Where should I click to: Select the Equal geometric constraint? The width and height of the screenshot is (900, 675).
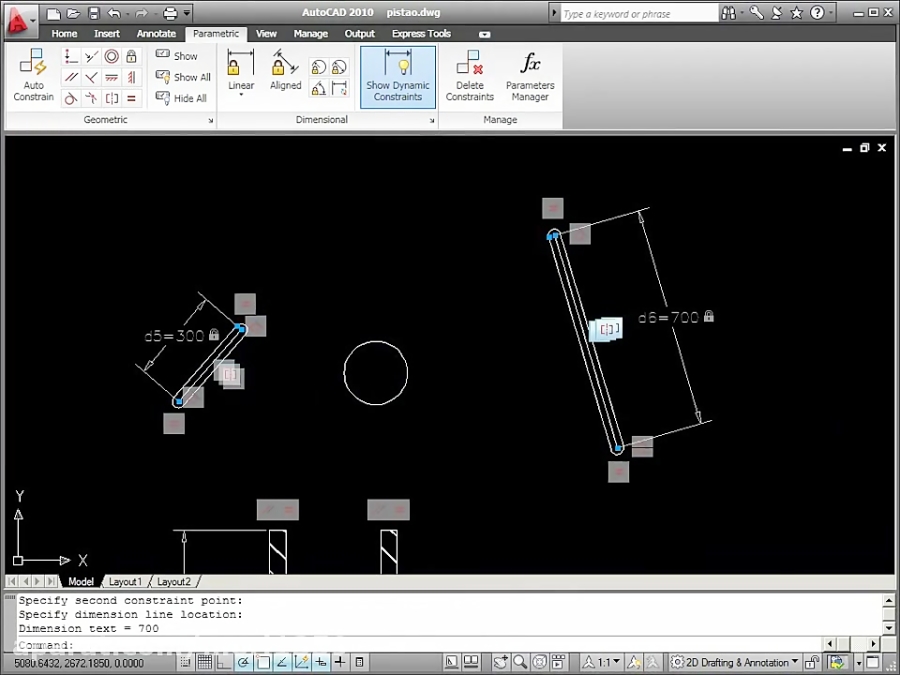pos(131,98)
